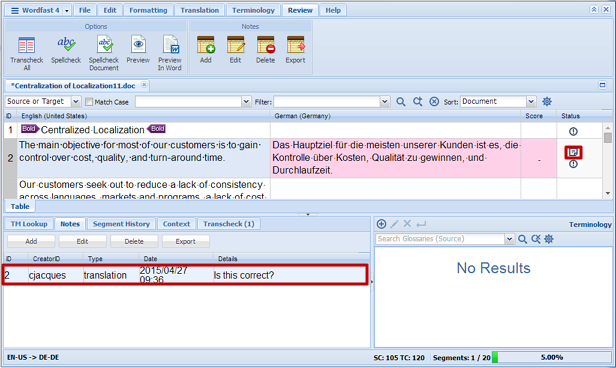
Task: Click the refresh-search icon in the filter bar
Action: [417, 102]
